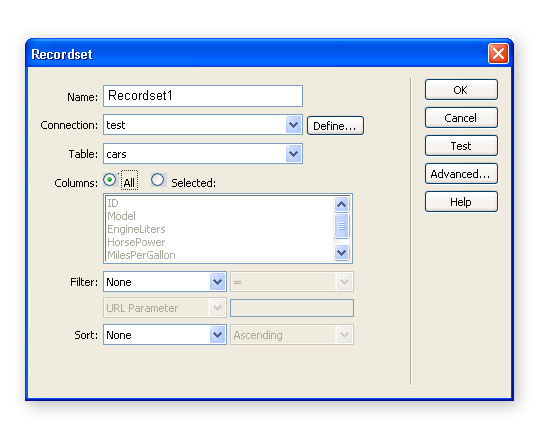The image size is (540, 440).
Task: Choose the Selected columns radio button
Action: [x=158, y=180]
